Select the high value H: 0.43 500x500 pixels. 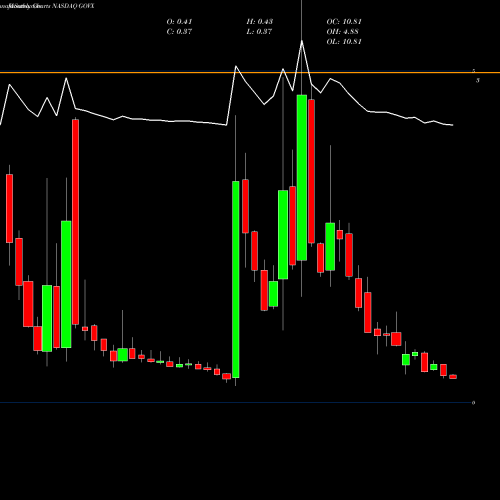click(260, 22)
